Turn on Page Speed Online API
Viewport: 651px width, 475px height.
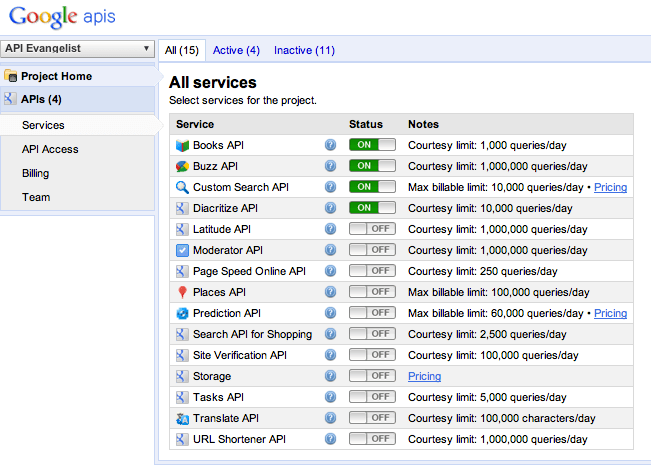(x=372, y=271)
